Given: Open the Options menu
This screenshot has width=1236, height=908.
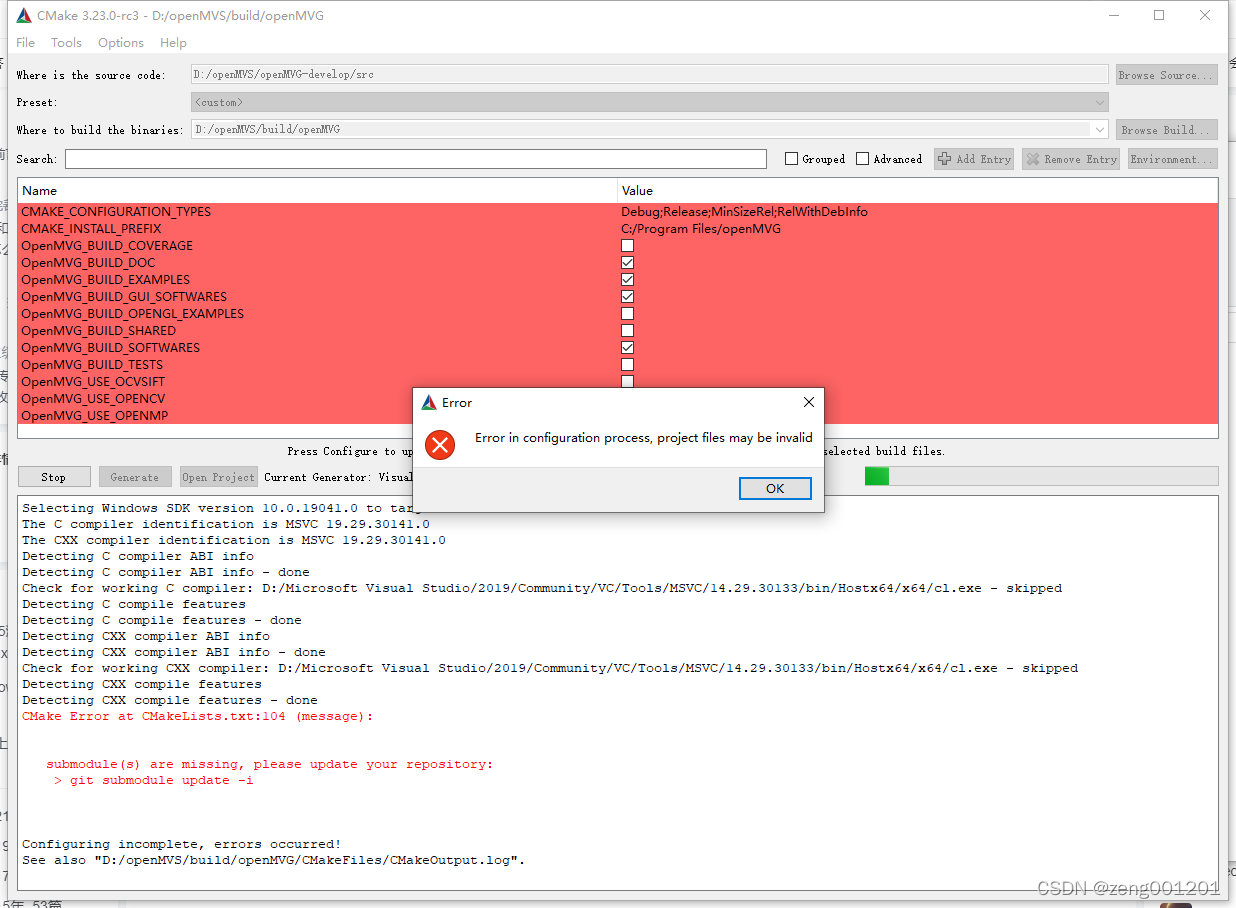Looking at the screenshot, I should tap(121, 42).
